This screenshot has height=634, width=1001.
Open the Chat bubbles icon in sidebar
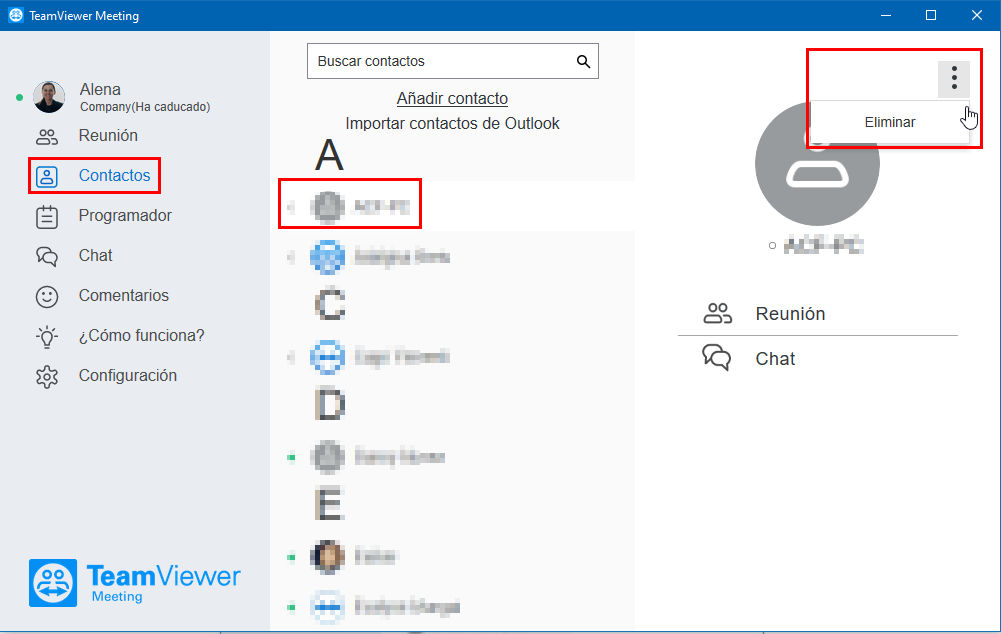[47, 256]
